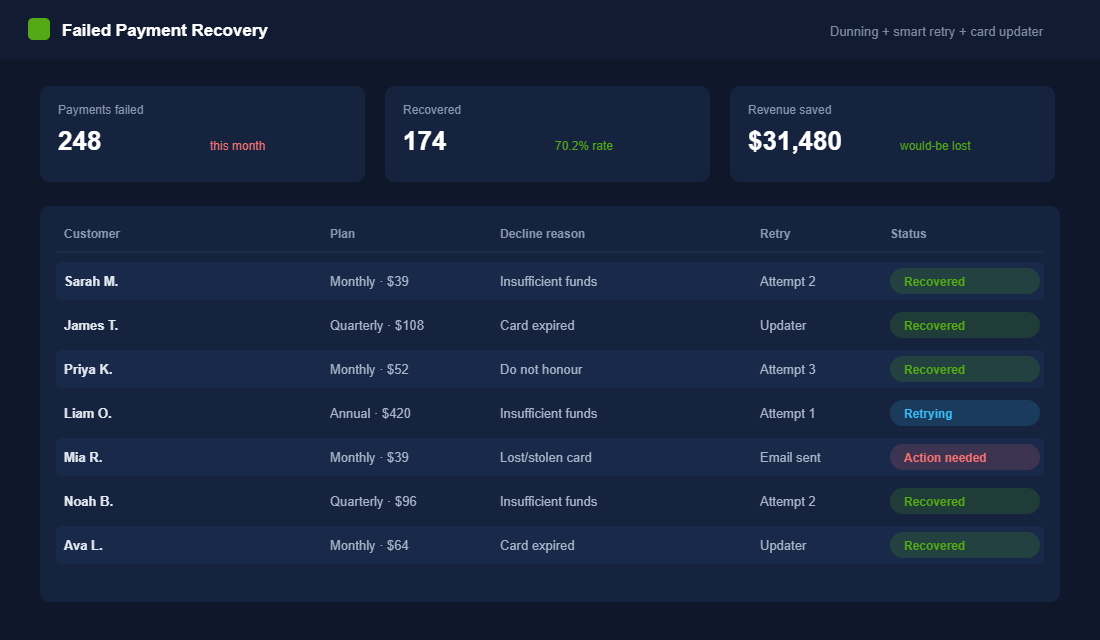Click the Customer column header
This screenshot has height=640, width=1100.
coord(92,234)
